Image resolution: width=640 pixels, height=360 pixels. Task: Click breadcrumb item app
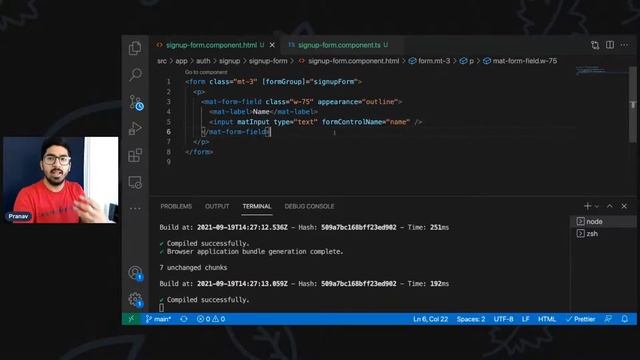[181, 61]
